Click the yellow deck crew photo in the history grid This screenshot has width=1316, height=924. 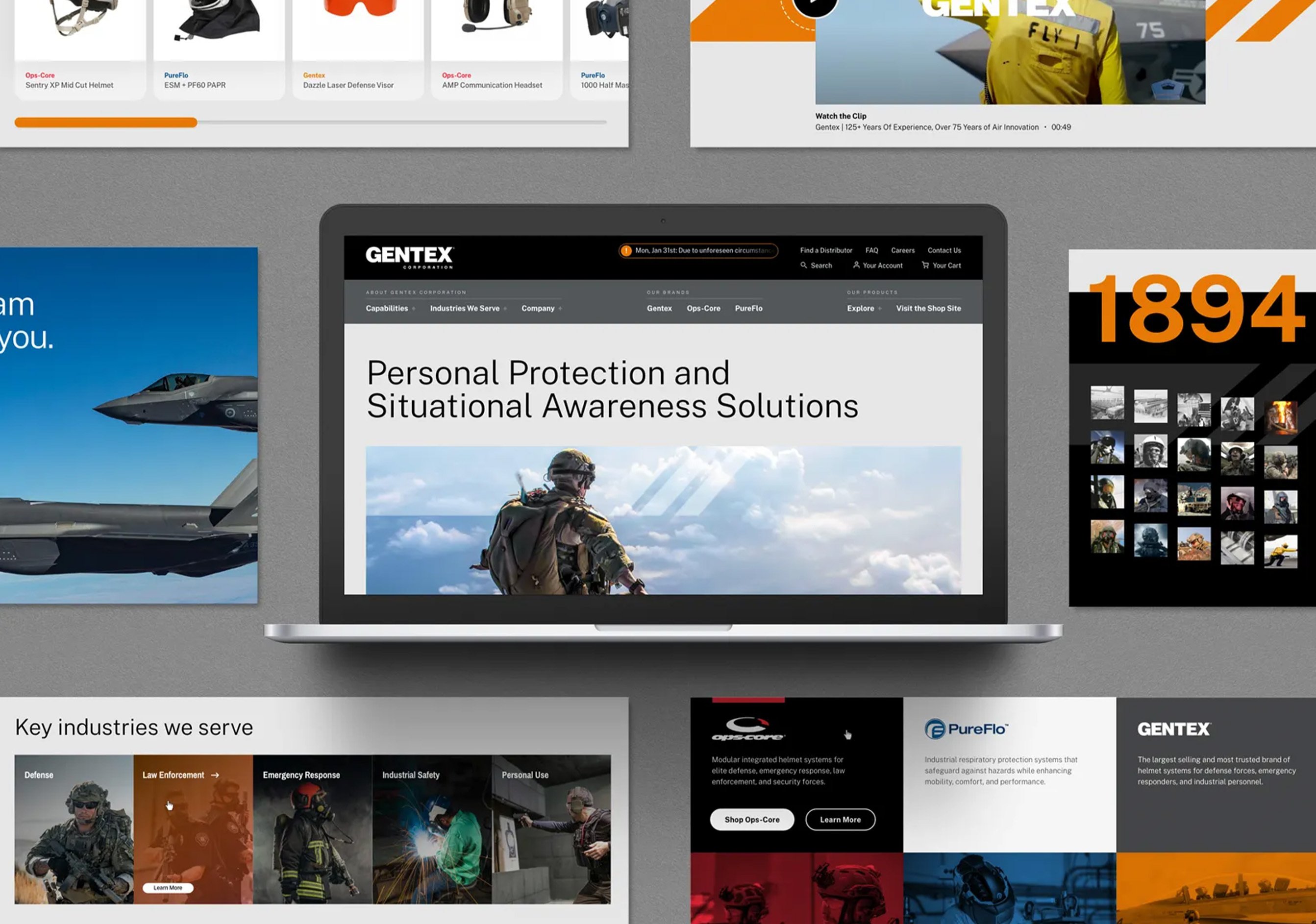(x=1280, y=551)
